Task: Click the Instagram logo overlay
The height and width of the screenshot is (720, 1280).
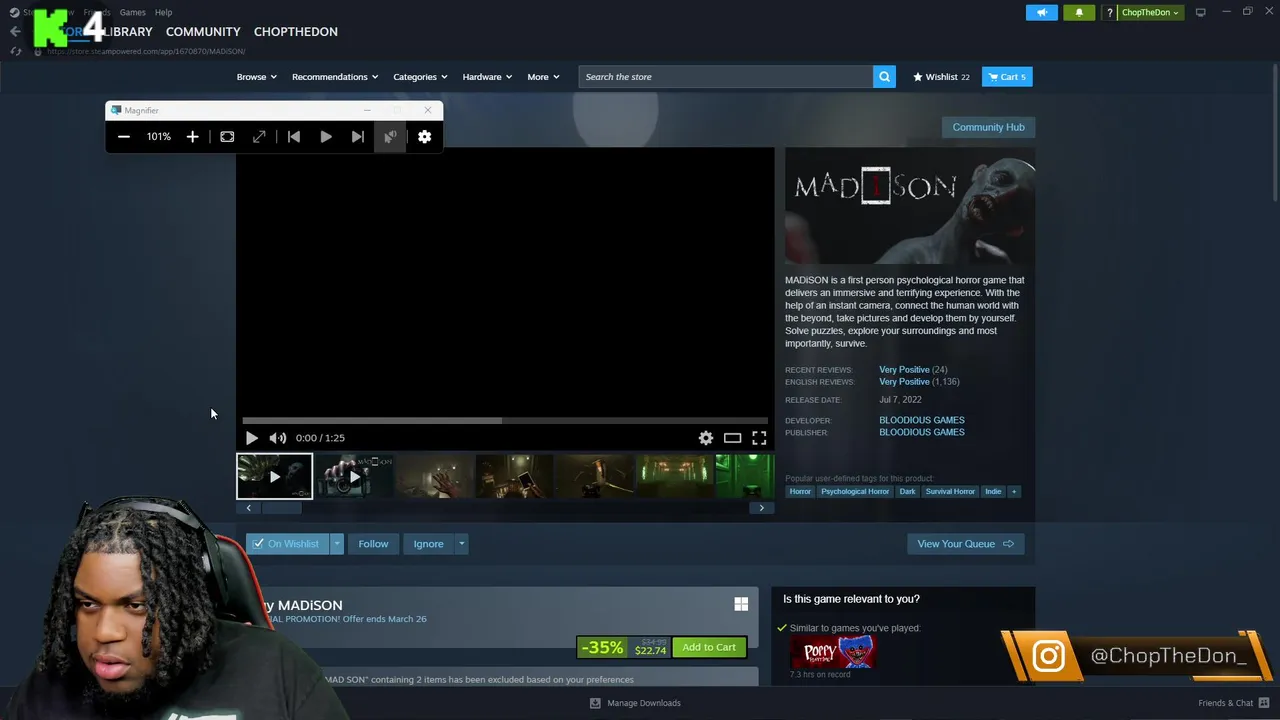Action: pyautogui.click(x=1048, y=656)
